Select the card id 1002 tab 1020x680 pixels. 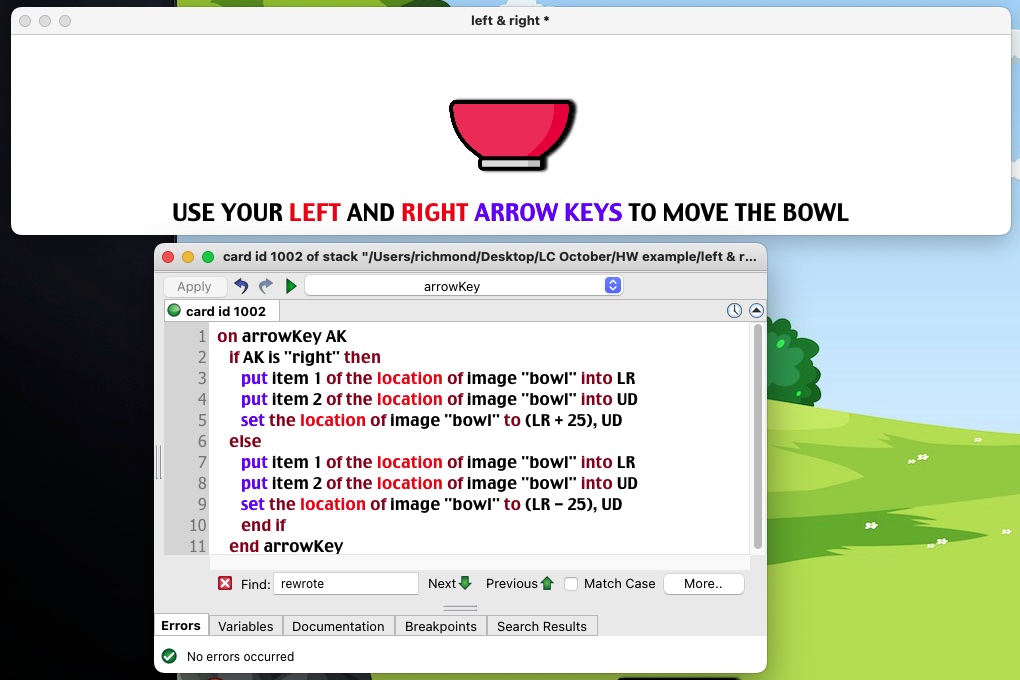(x=222, y=311)
